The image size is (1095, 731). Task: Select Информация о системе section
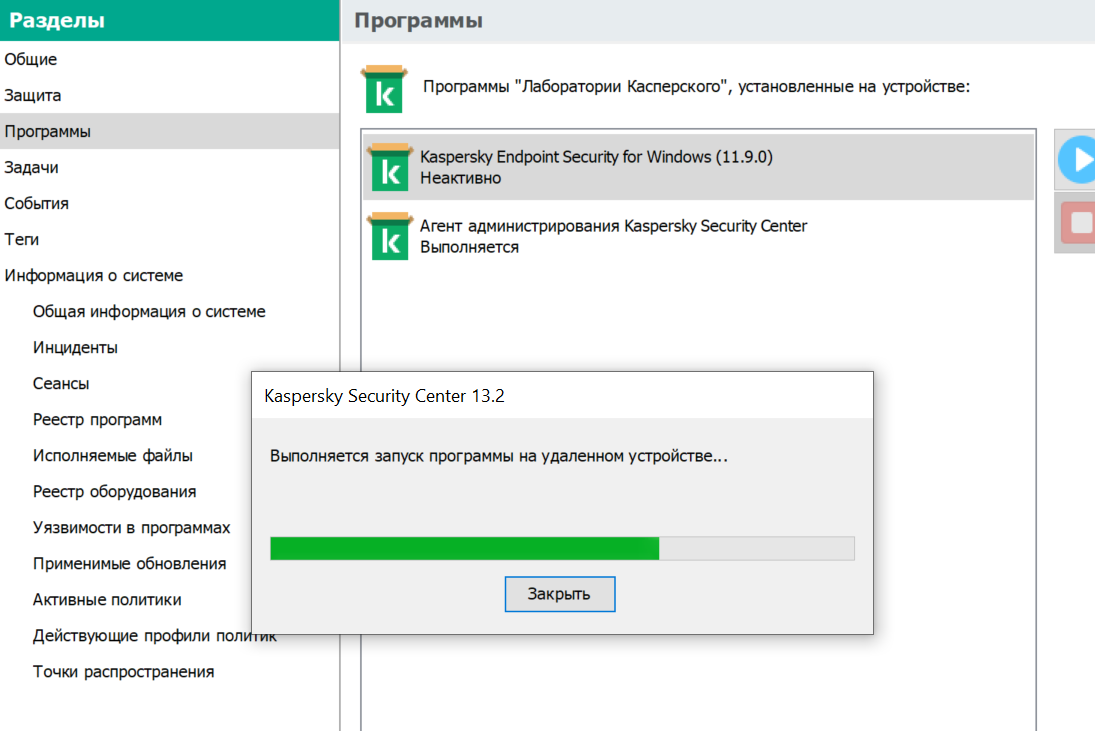tap(170, 275)
